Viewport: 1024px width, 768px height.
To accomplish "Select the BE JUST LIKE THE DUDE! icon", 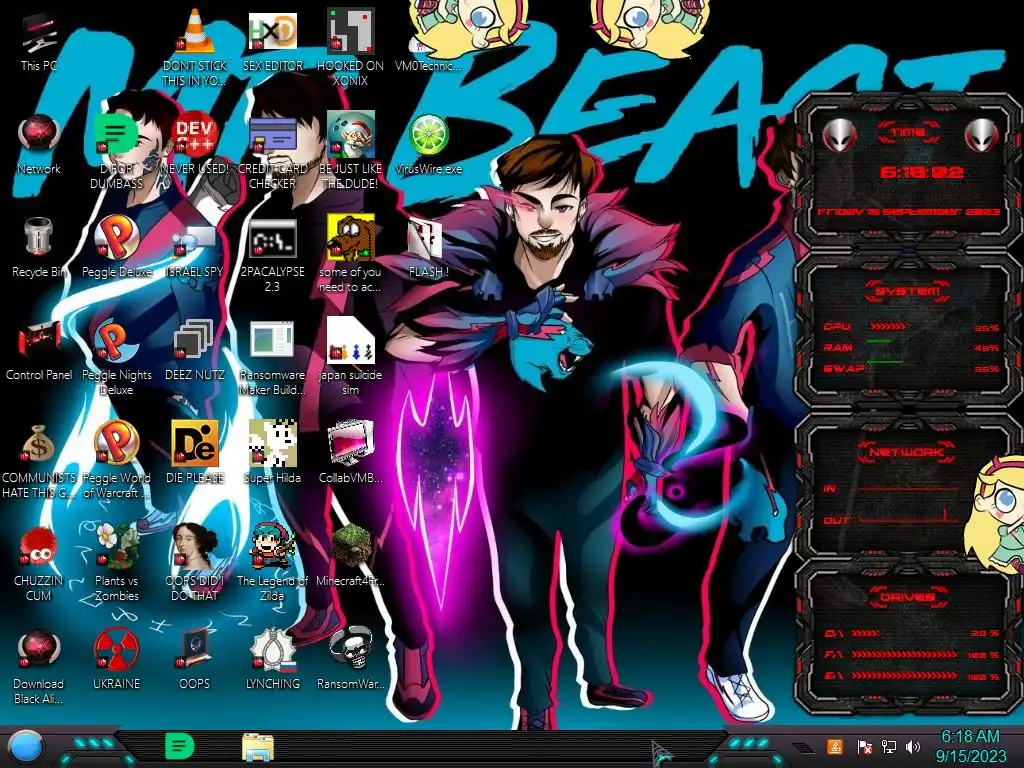I will [x=351, y=152].
